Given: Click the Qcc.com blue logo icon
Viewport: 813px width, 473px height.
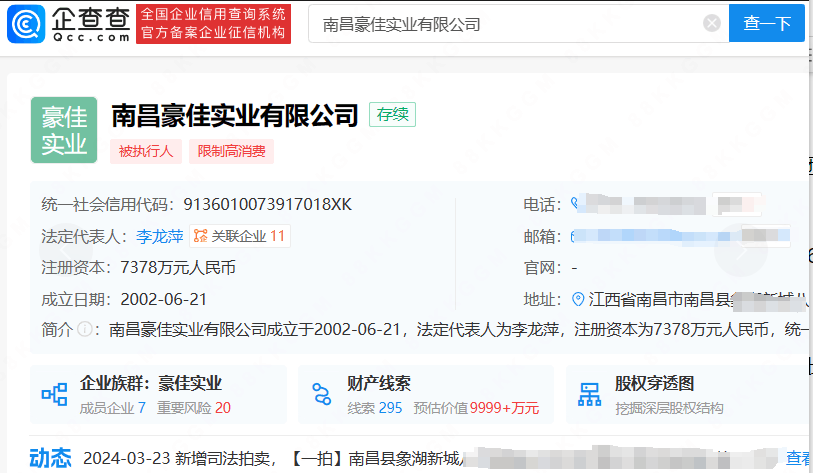Looking at the screenshot, I should 26,24.
